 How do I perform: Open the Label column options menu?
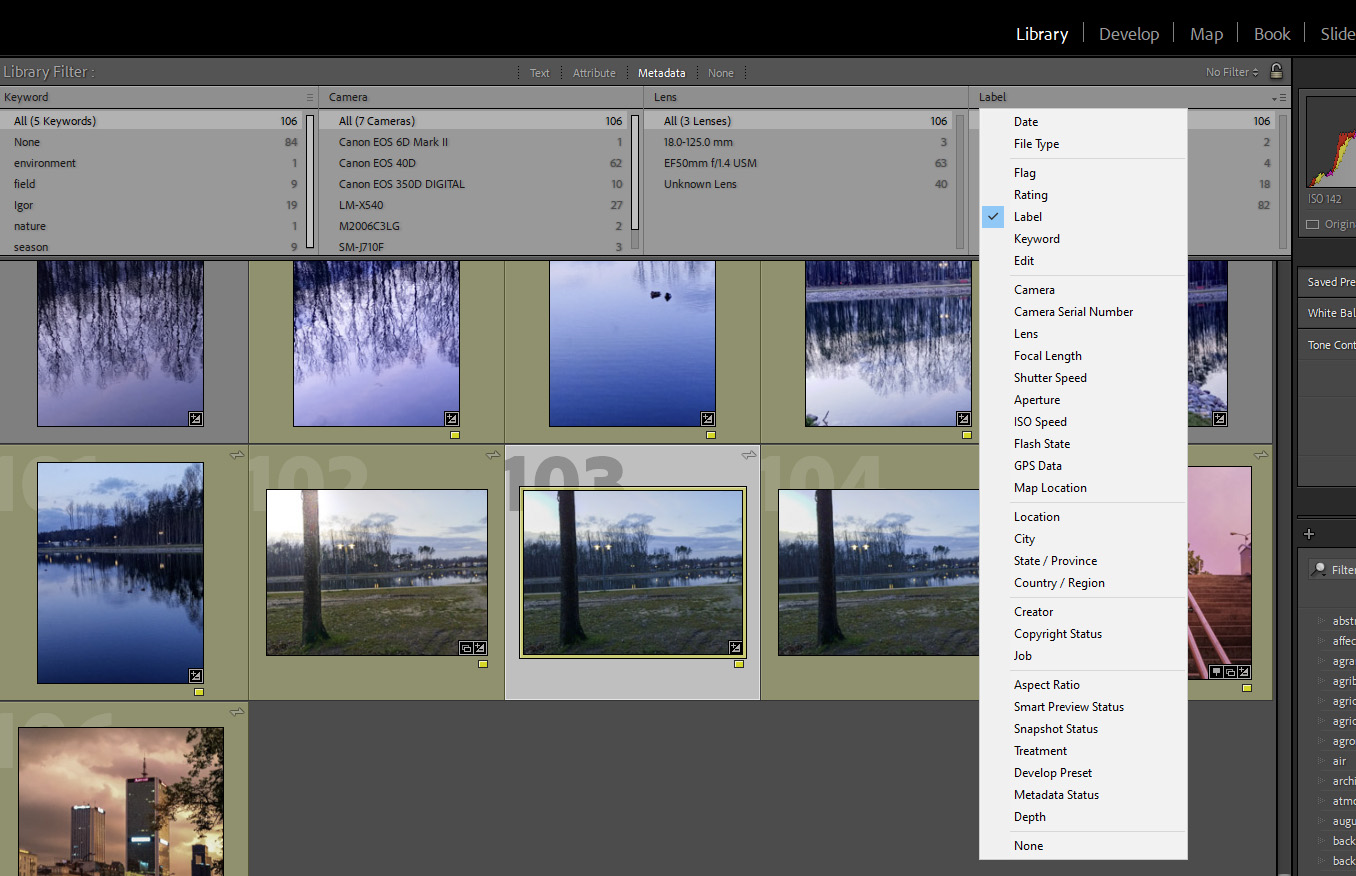[x=1279, y=97]
